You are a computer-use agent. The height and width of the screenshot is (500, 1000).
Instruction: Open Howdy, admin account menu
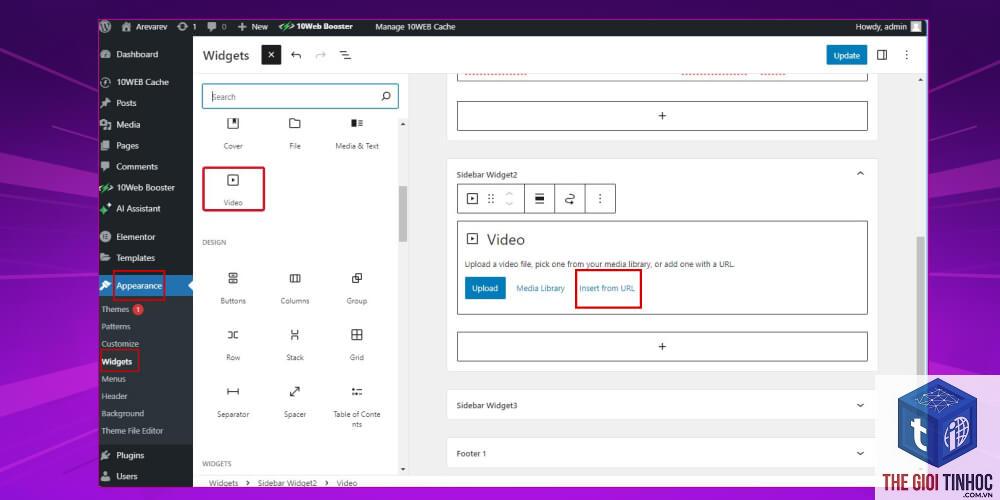click(x=888, y=27)
